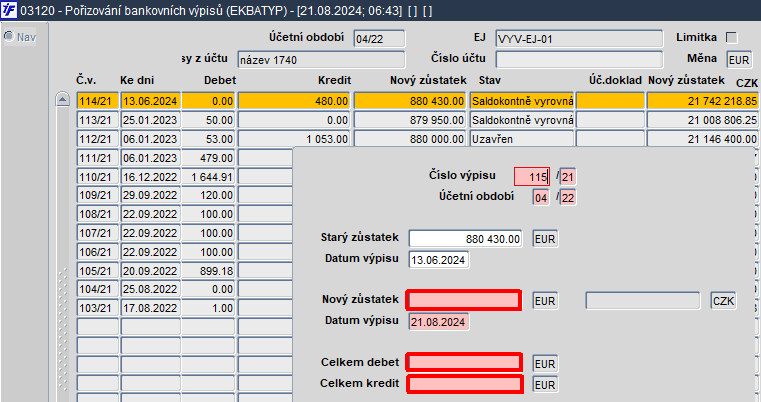Click the empty field left of CZK
The width and height of the screenshot is (761, 402).
point(643,301)
